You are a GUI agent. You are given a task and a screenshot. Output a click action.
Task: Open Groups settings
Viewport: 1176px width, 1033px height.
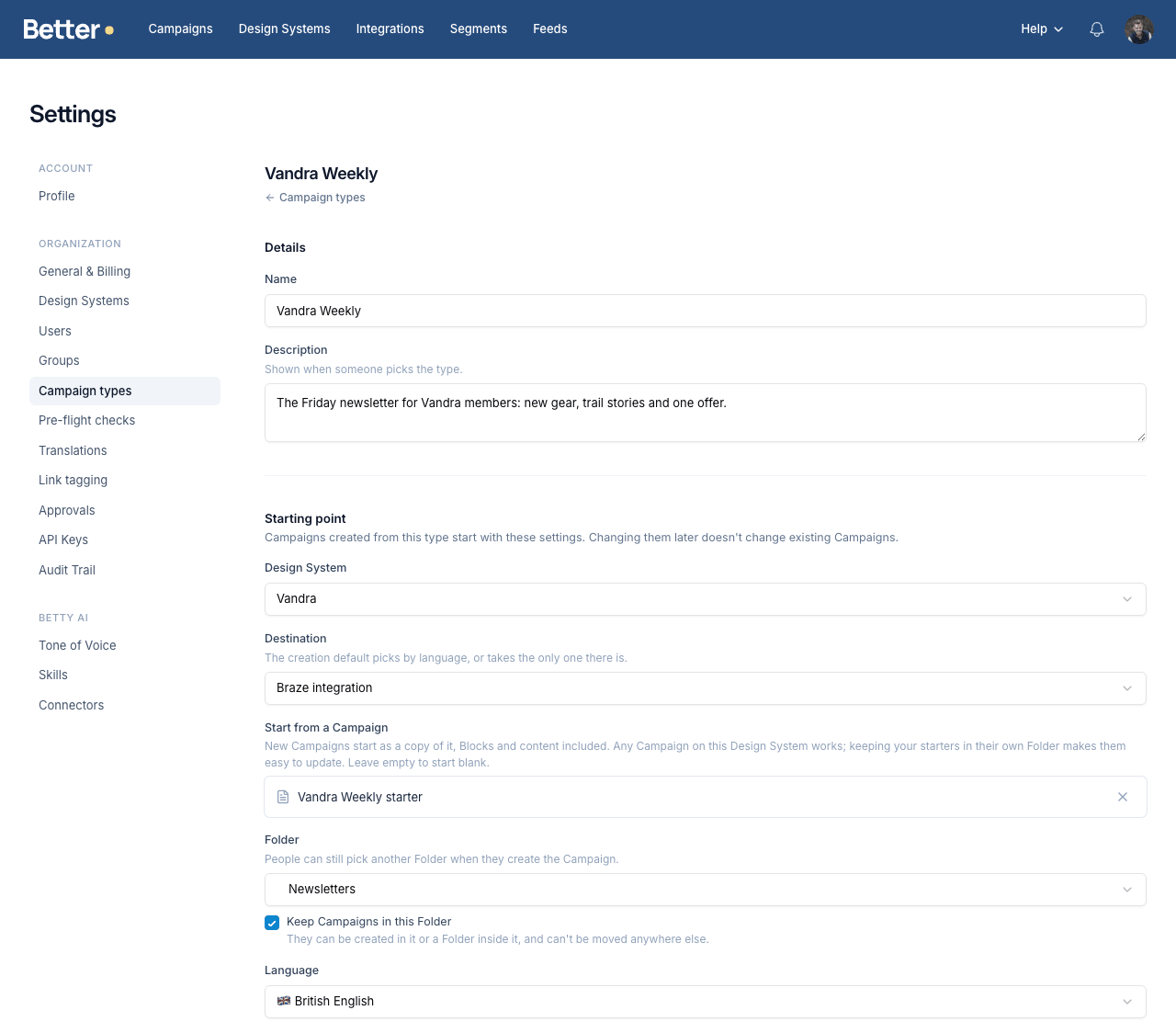coord(125,360)
